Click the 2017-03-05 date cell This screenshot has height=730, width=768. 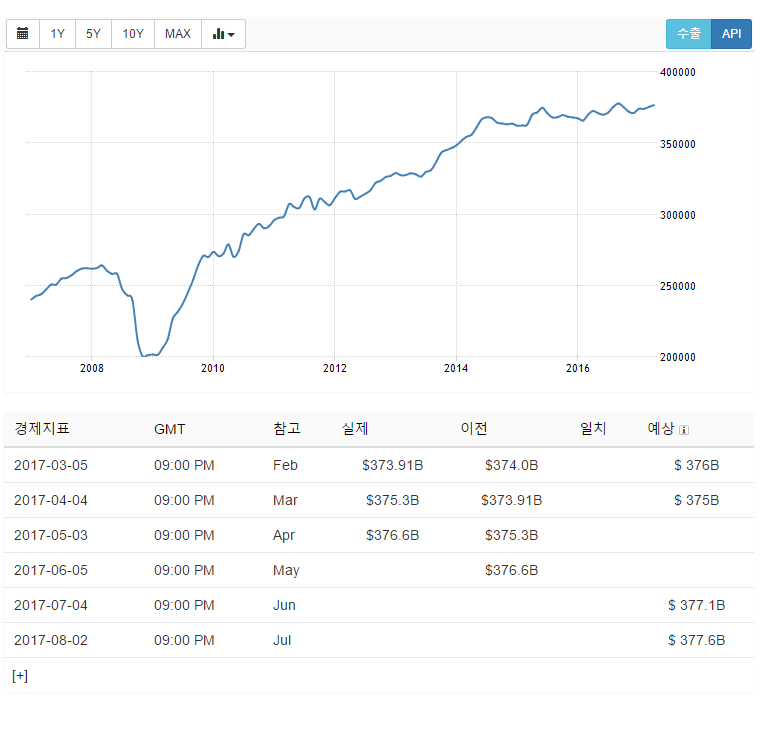(51, 465)
